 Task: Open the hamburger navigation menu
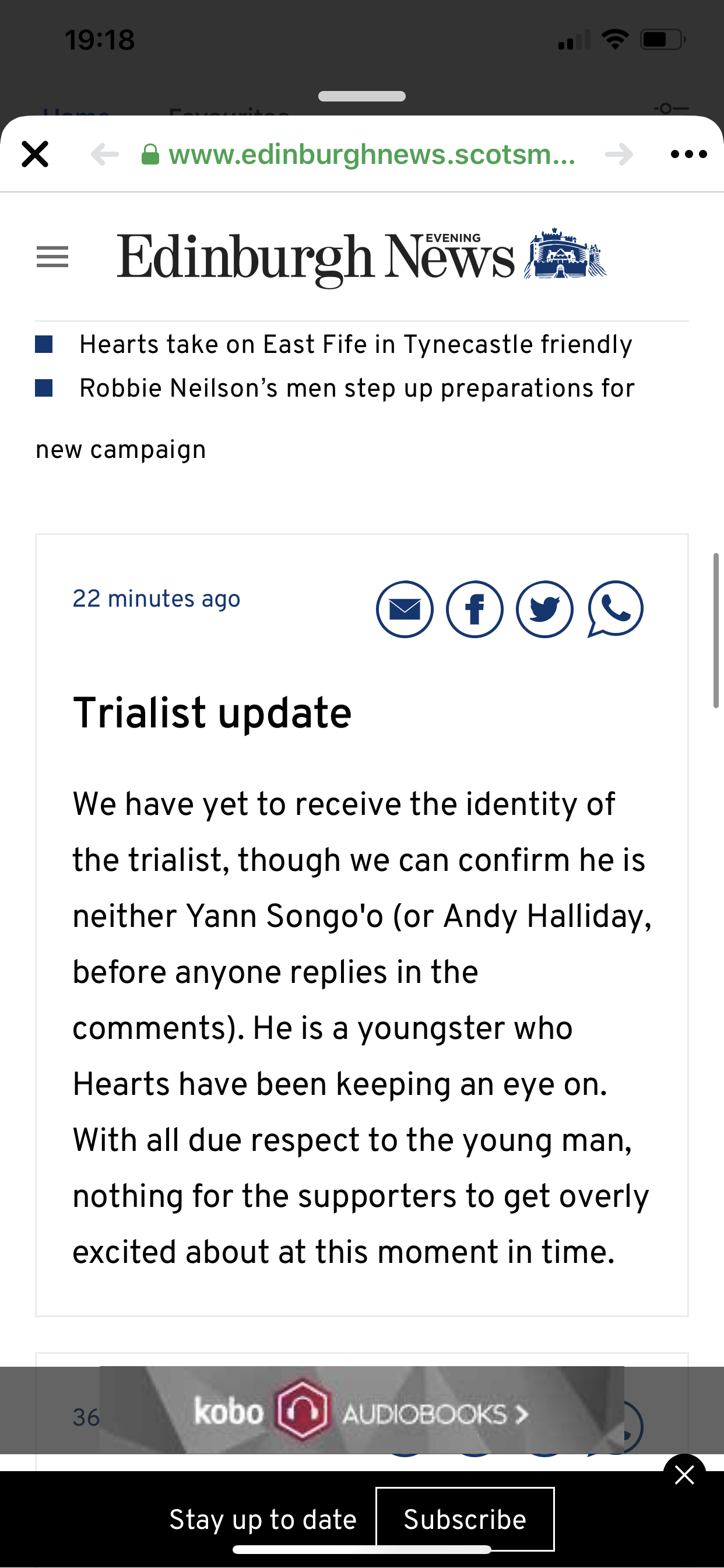point(52,257)
